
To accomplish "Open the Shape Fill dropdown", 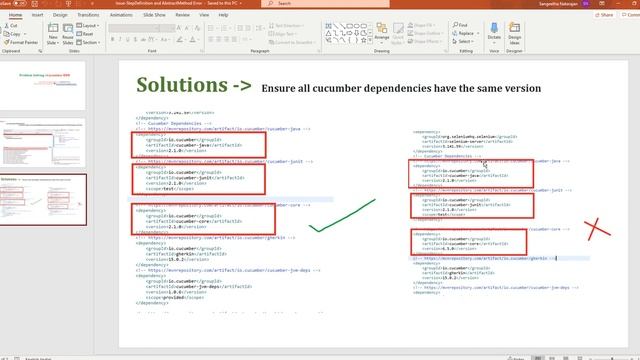I will (x=422, y=25).
